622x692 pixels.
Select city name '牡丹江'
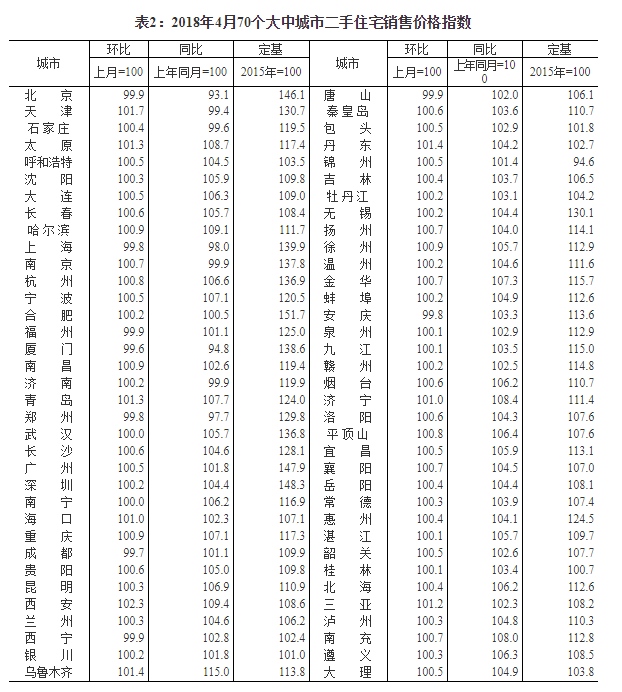(x=347, y=196)
